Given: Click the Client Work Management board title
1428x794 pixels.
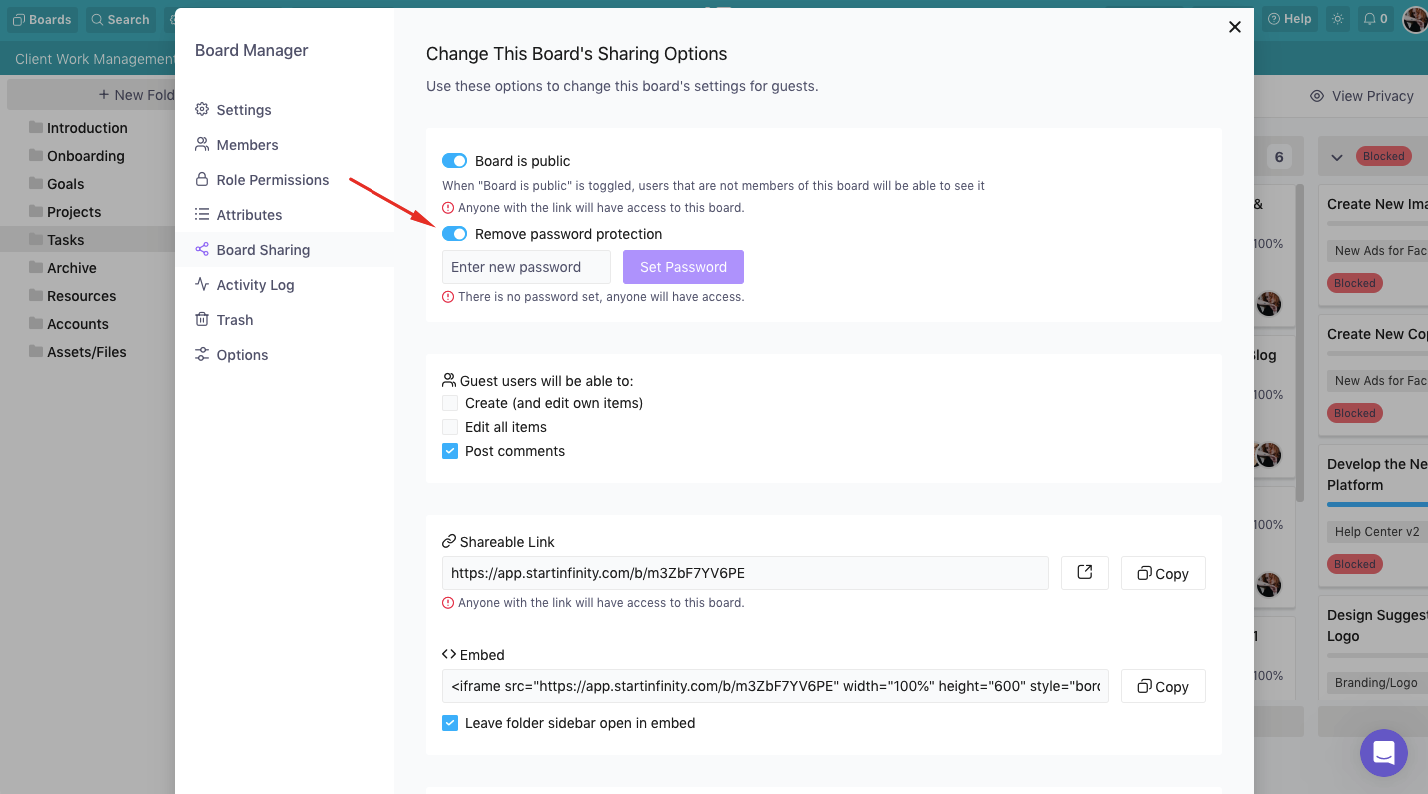Looking at the screenshot, I should [95, 59].
